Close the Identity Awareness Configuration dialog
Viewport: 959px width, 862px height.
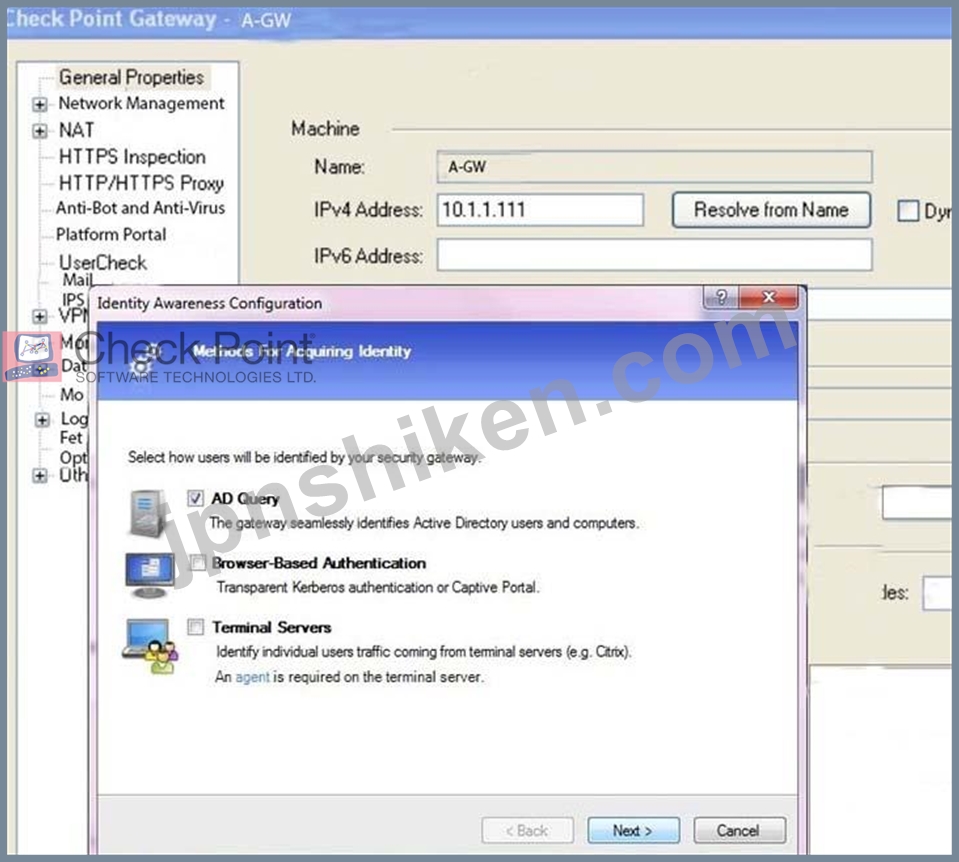click(769, 297)
